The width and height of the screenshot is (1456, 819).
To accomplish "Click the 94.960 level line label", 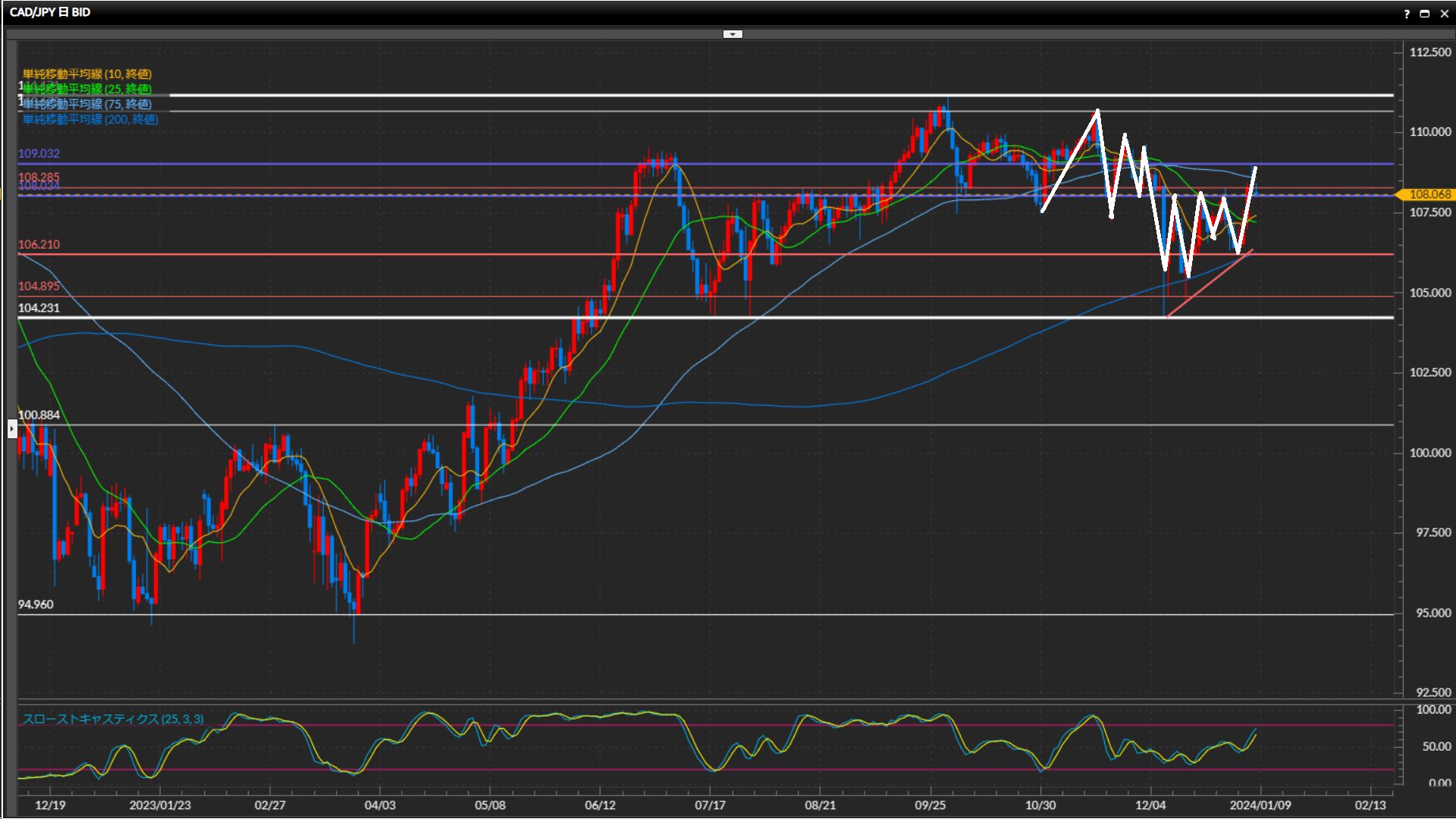I will 36,604.
